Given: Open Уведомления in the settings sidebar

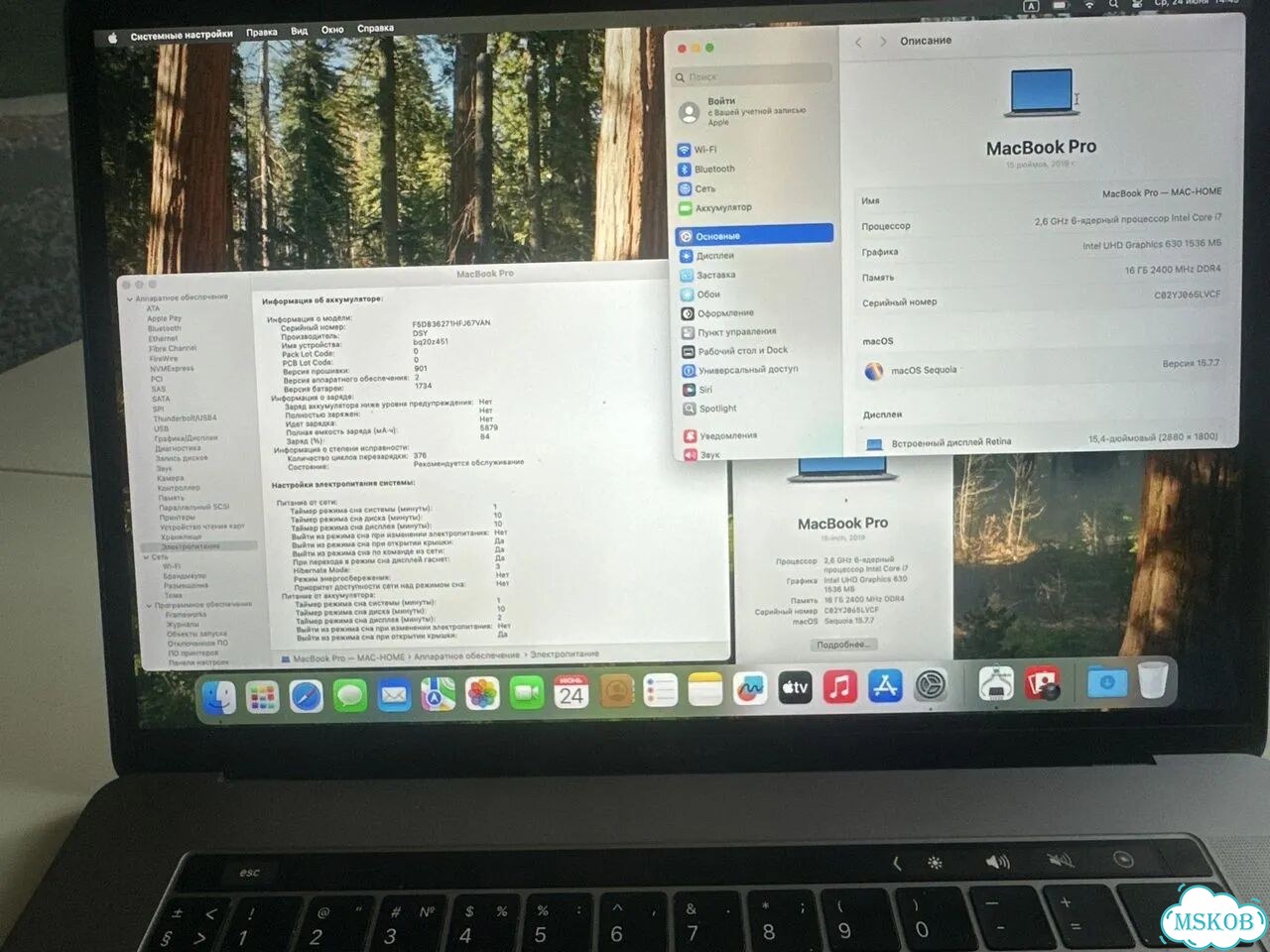Looking at the screenshot, I should tap(727, 436).
